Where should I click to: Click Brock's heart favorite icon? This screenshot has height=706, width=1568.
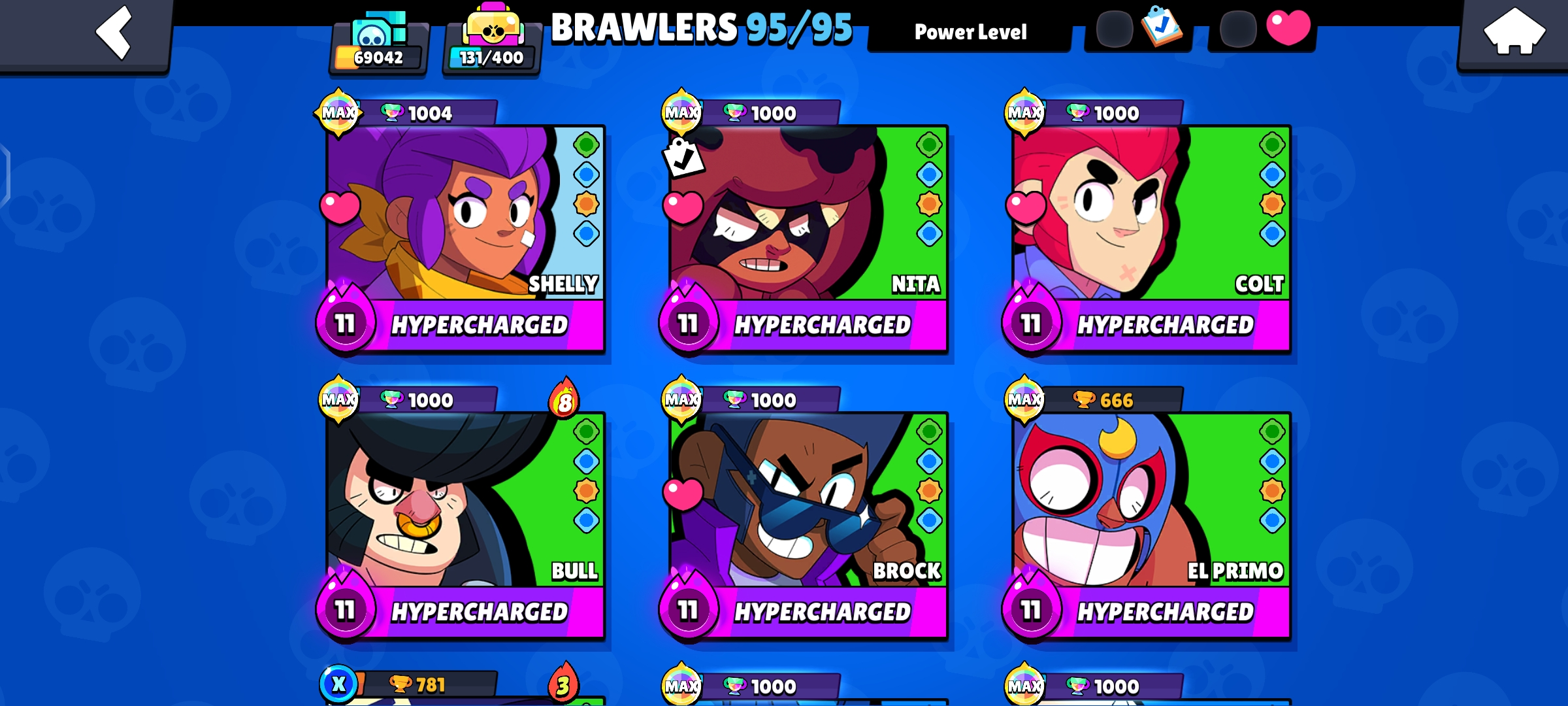pos(683,494)
